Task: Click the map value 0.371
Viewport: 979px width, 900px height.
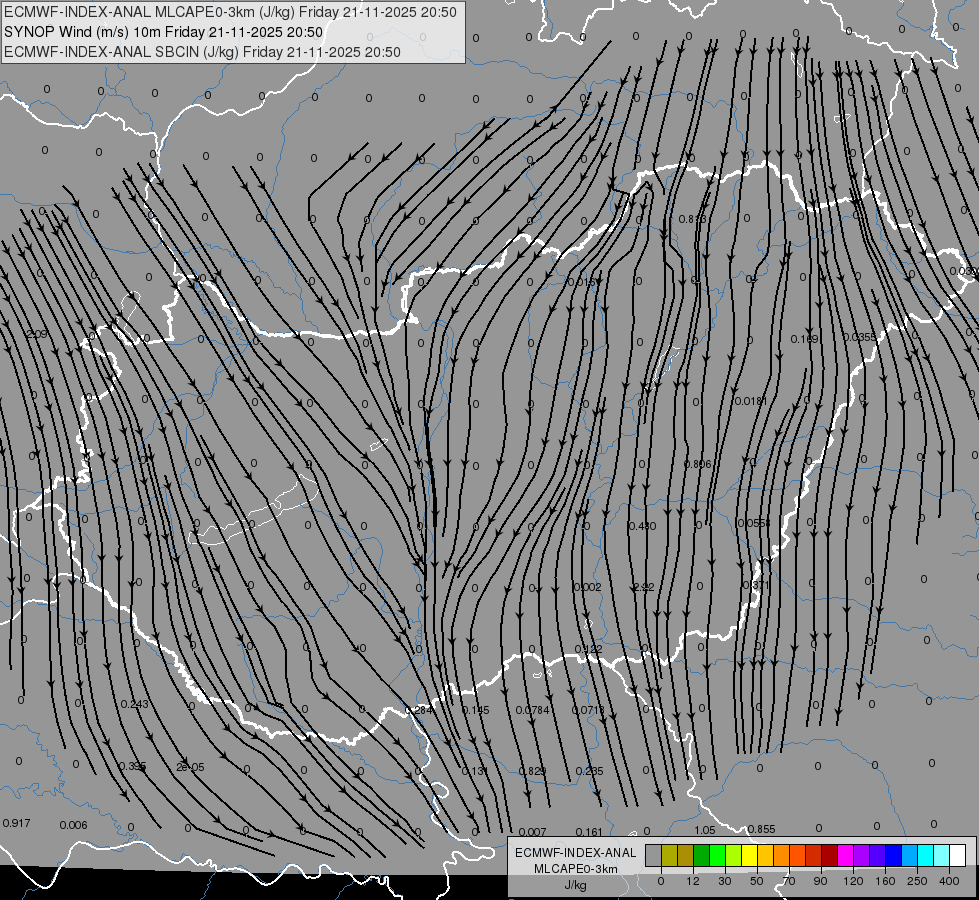Action: point(755,585)
